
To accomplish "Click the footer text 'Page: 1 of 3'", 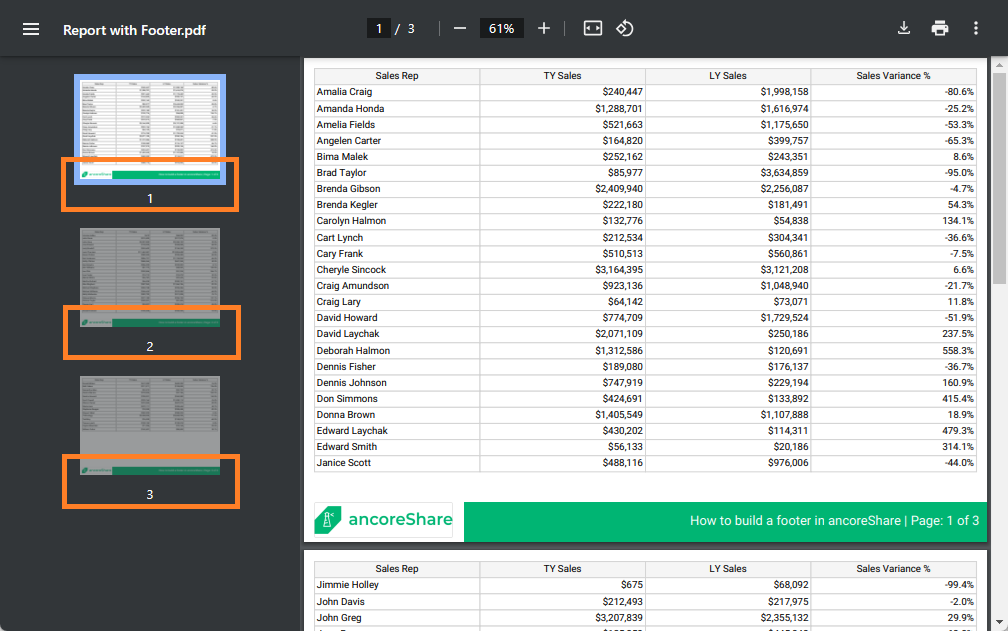I will tap(945, 520).
